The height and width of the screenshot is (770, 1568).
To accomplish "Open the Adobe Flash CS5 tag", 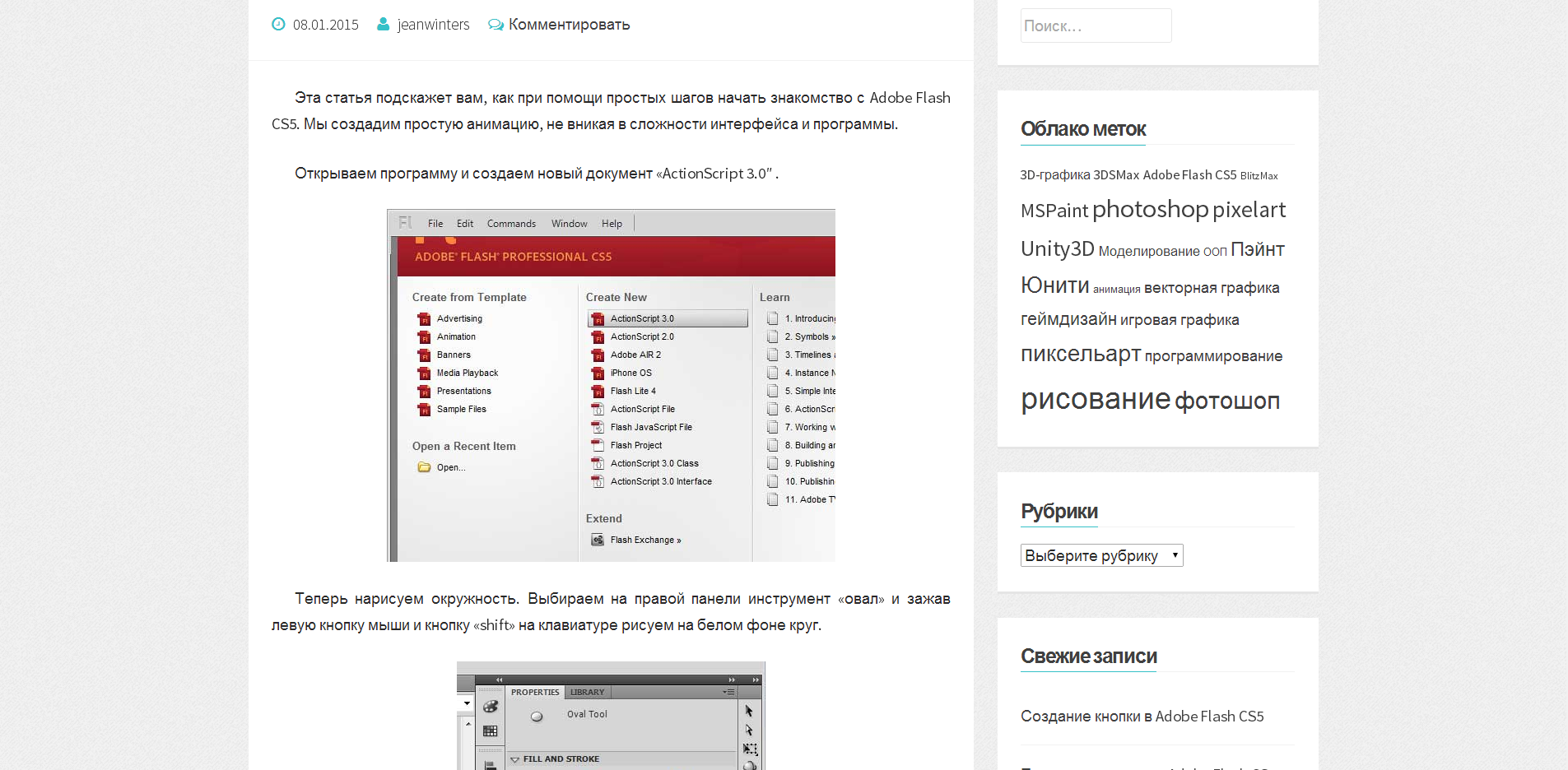I will point(1189,175).
